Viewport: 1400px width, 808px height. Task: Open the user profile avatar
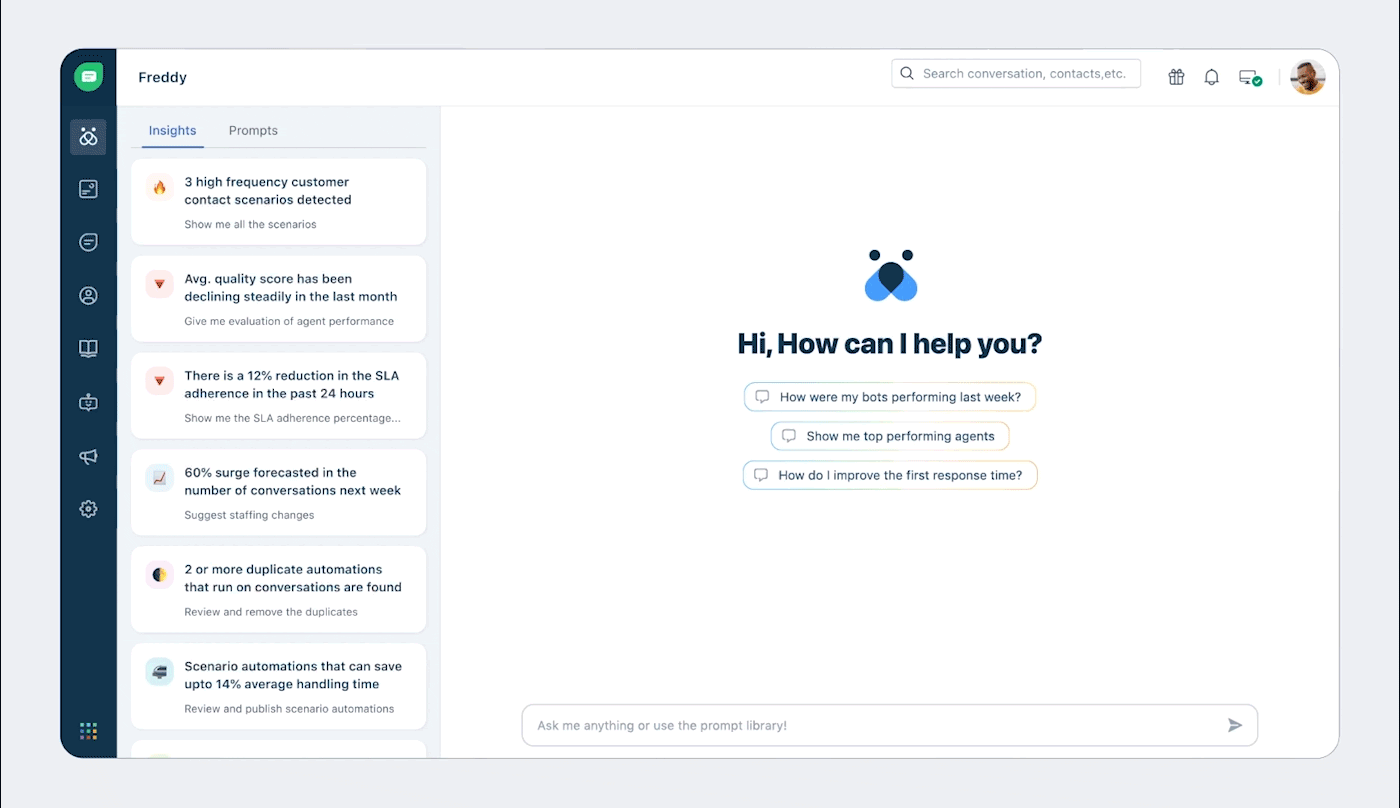click(x=1307, y=77)
